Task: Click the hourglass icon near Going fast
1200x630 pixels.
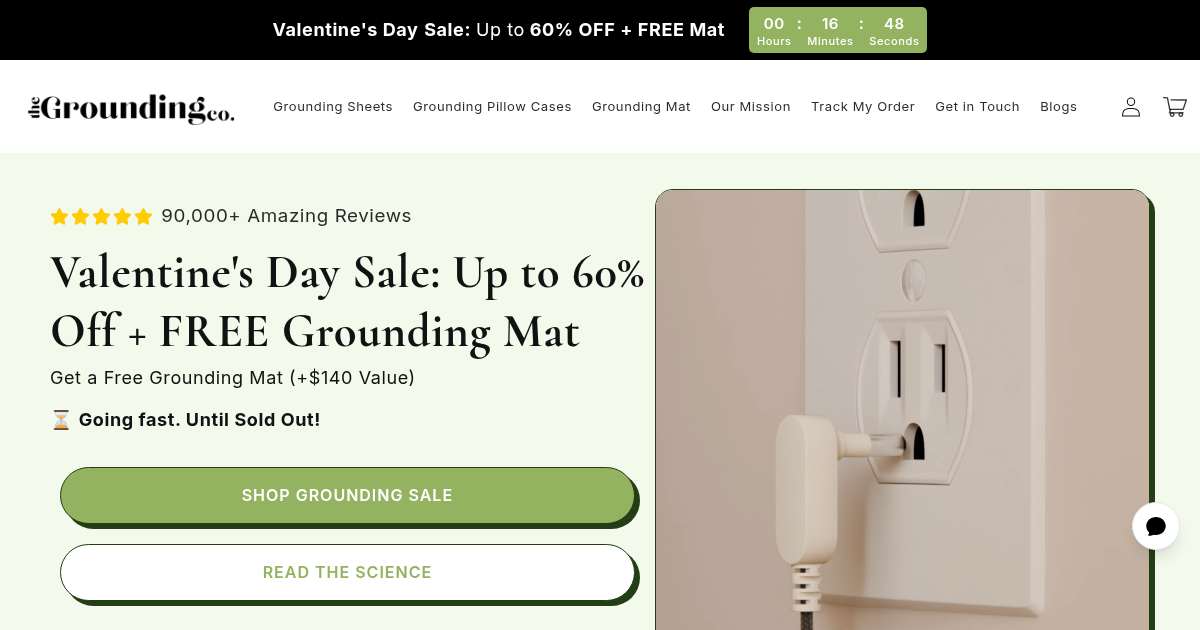Action: 60,419
